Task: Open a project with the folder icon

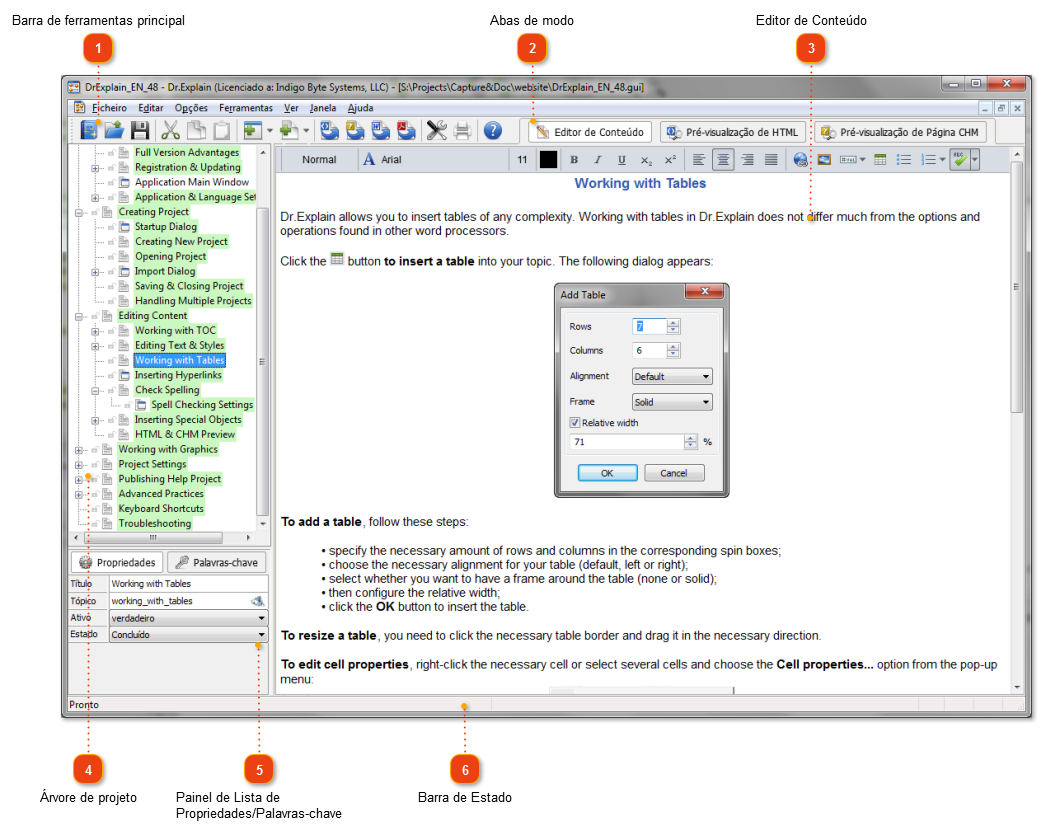Action: click(114, 131)
